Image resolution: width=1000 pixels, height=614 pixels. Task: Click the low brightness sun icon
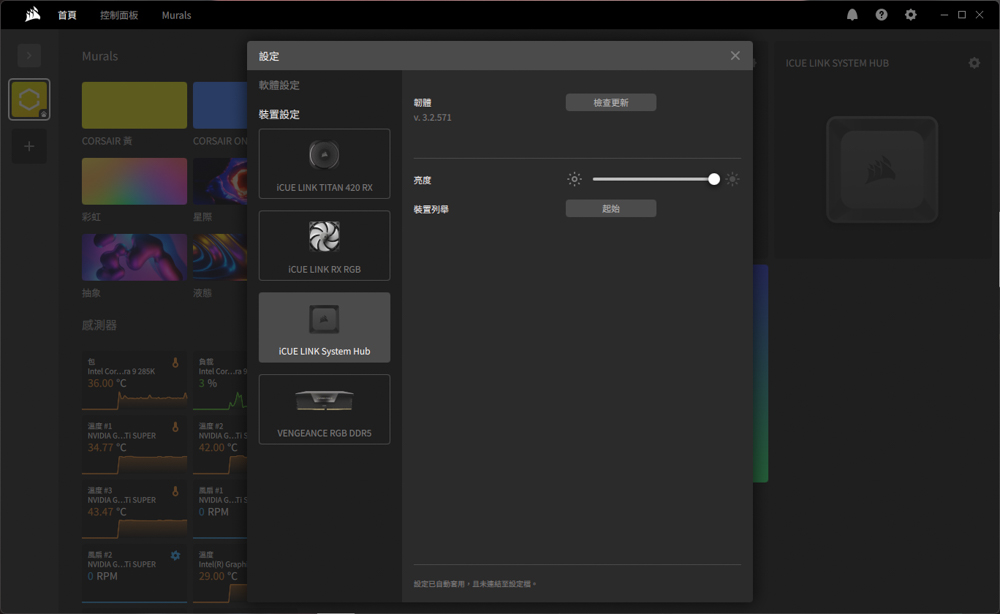click(x=574, y=179)
